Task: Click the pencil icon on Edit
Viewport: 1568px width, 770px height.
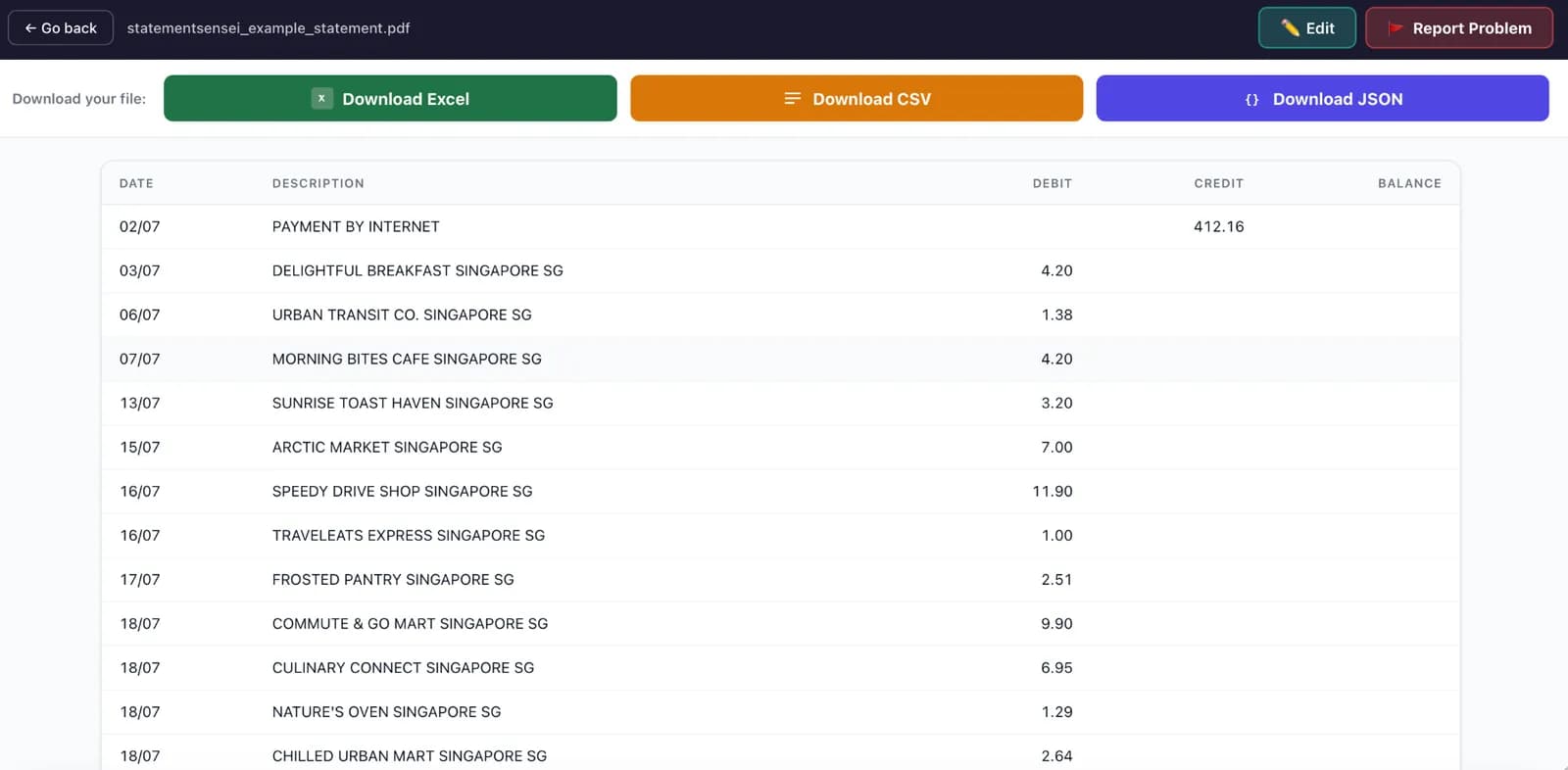Action: (x=1290, y=28)
